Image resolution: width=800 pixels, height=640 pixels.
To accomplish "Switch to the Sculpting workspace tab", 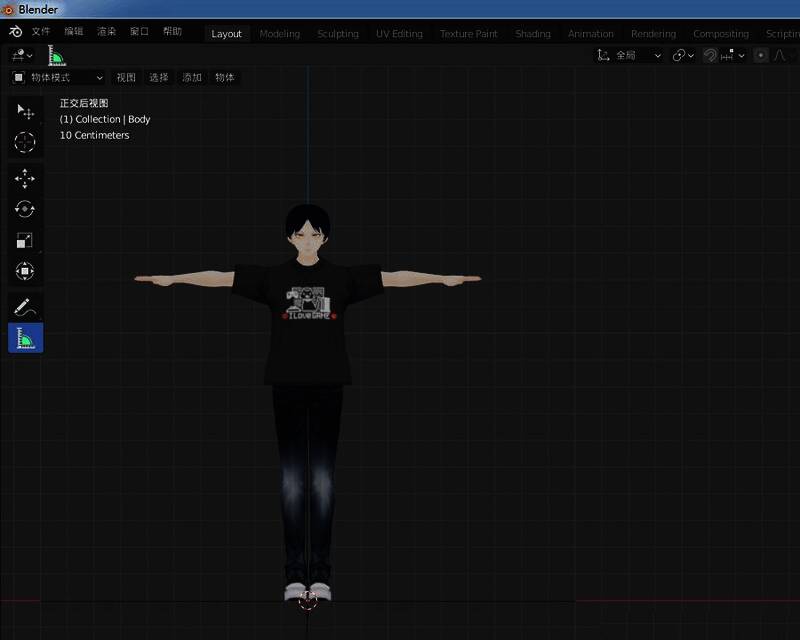I will pos(337,33).
